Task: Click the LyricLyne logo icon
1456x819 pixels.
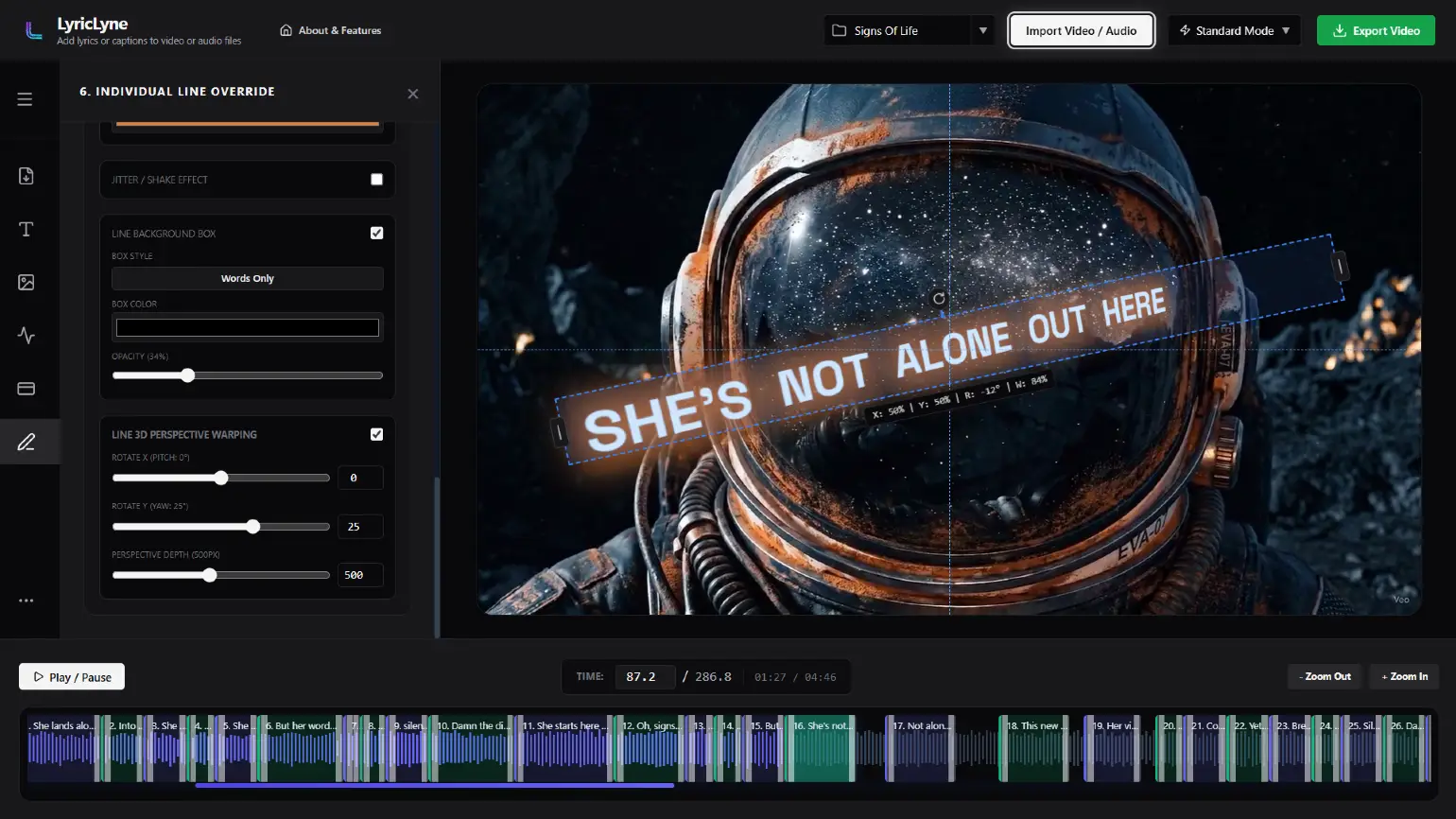Action: 34,31
